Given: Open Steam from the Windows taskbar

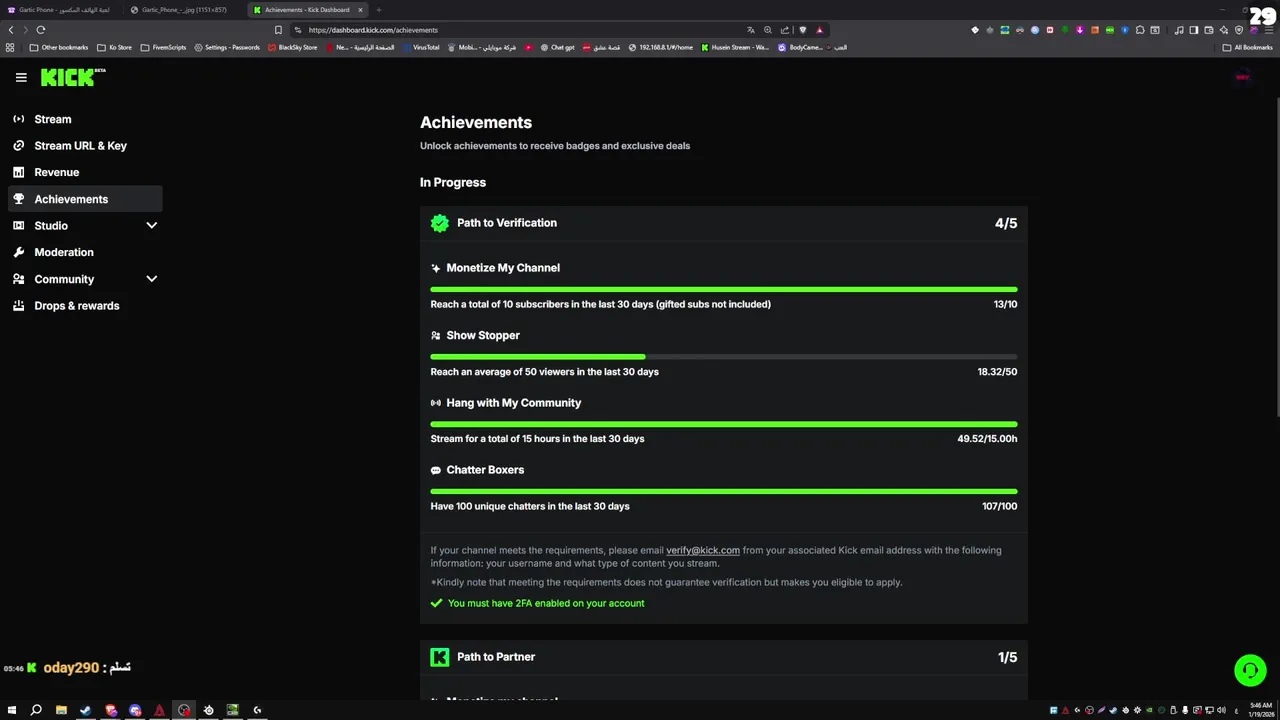Looking at the screenshot, I should point(85,710).
